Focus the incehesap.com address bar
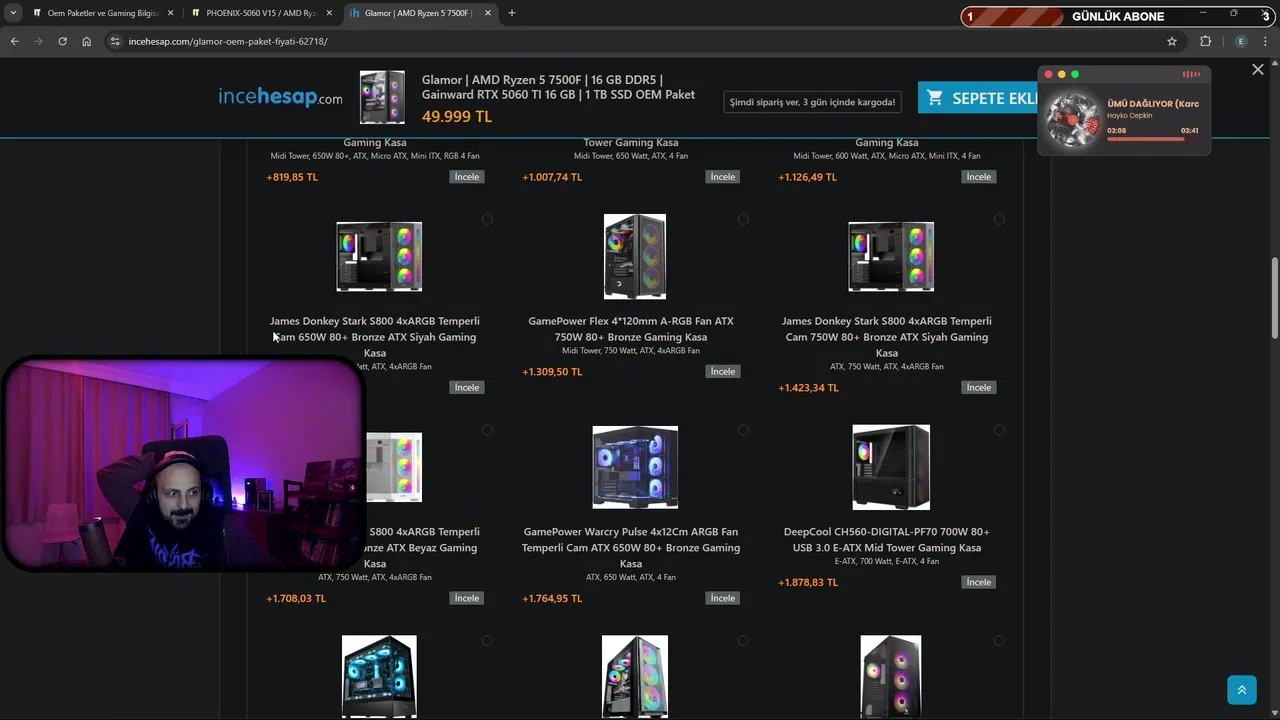The image size is (1280, 720). pos(640,41)
